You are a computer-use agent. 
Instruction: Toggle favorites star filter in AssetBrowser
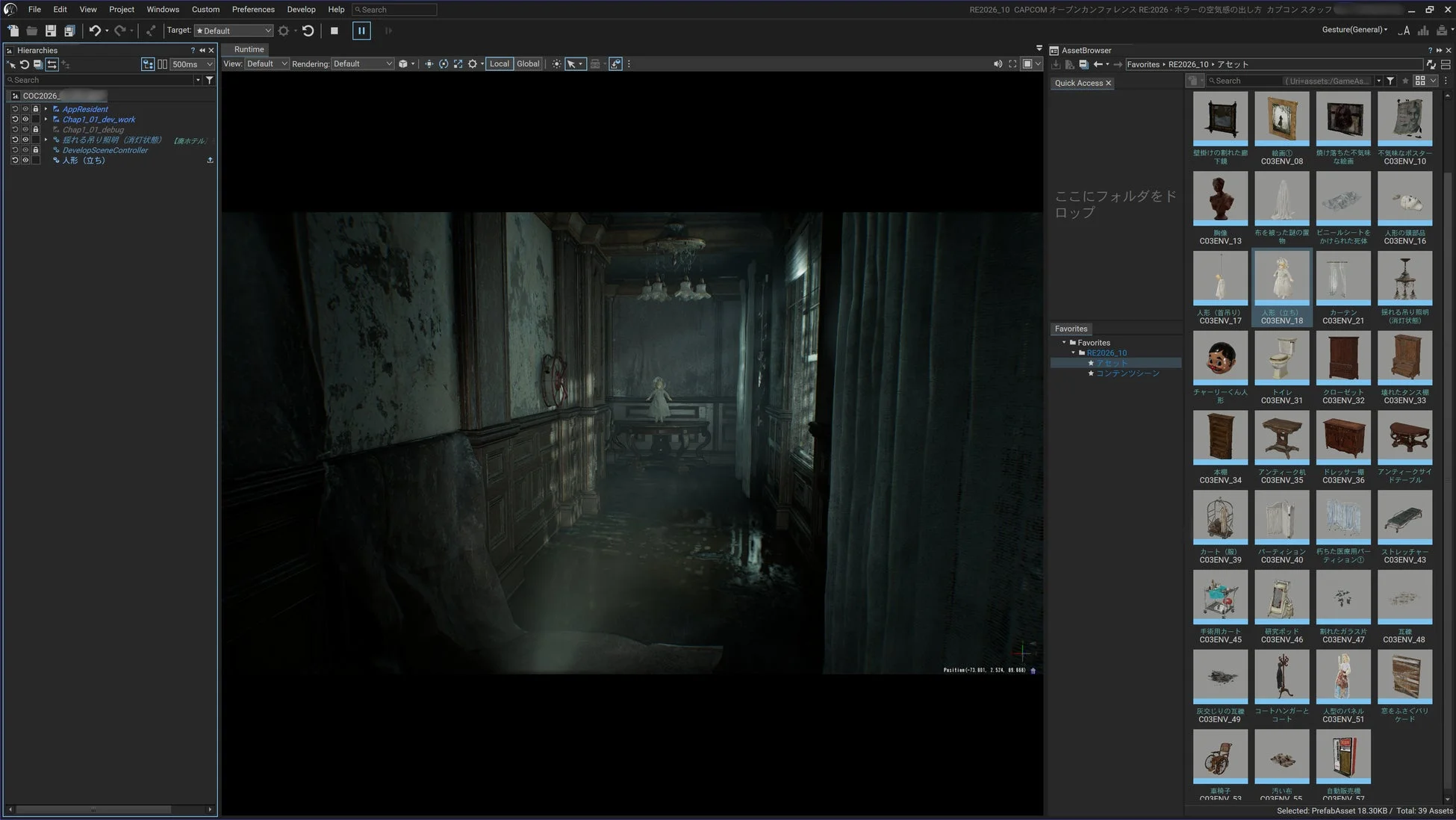coord(1405,81)
